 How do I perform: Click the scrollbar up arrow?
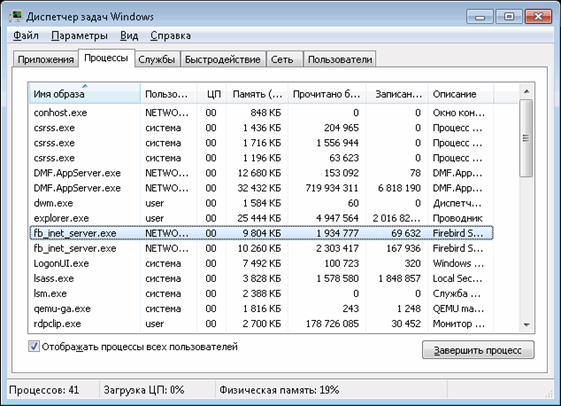point(526,92)
